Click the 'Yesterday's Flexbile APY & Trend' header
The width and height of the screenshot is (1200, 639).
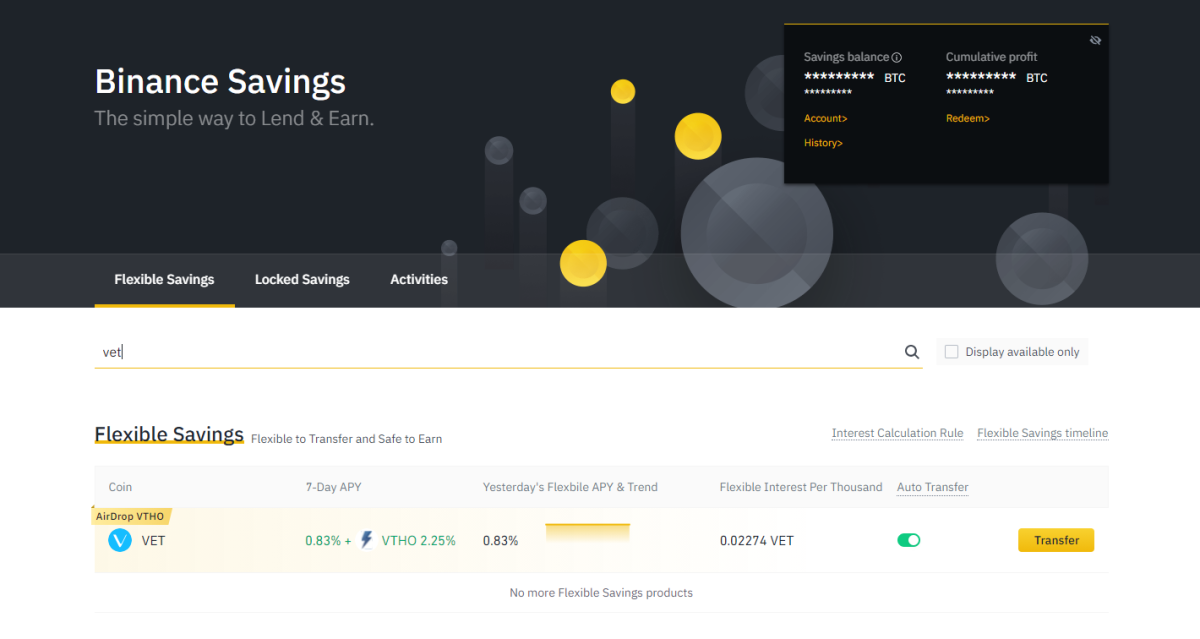[570, 487]
